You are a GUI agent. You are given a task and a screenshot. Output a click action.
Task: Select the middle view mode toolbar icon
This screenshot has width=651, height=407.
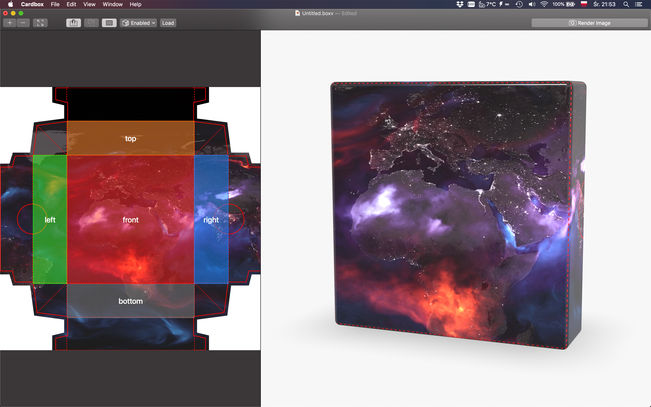[91, 22]
